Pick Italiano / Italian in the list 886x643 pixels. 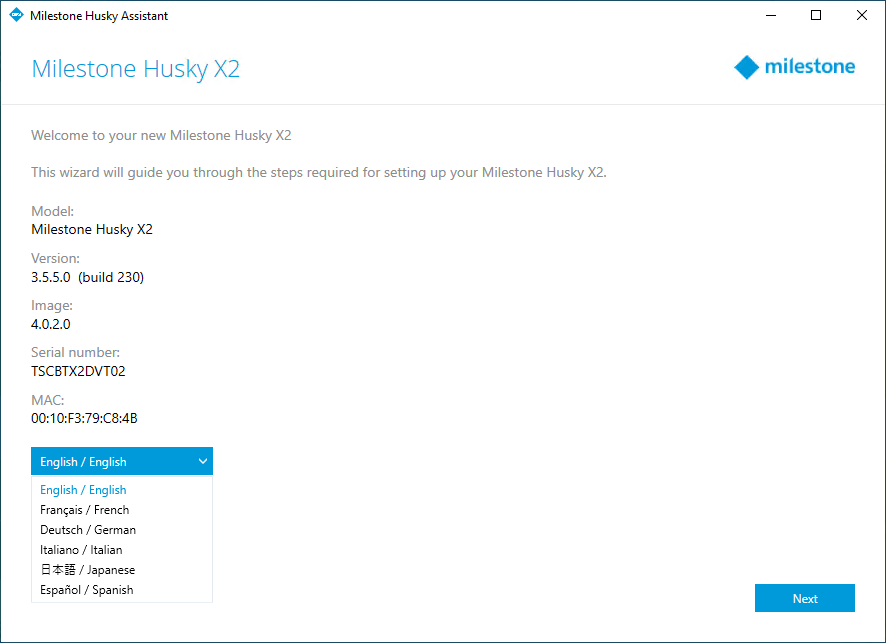[81, 549]
